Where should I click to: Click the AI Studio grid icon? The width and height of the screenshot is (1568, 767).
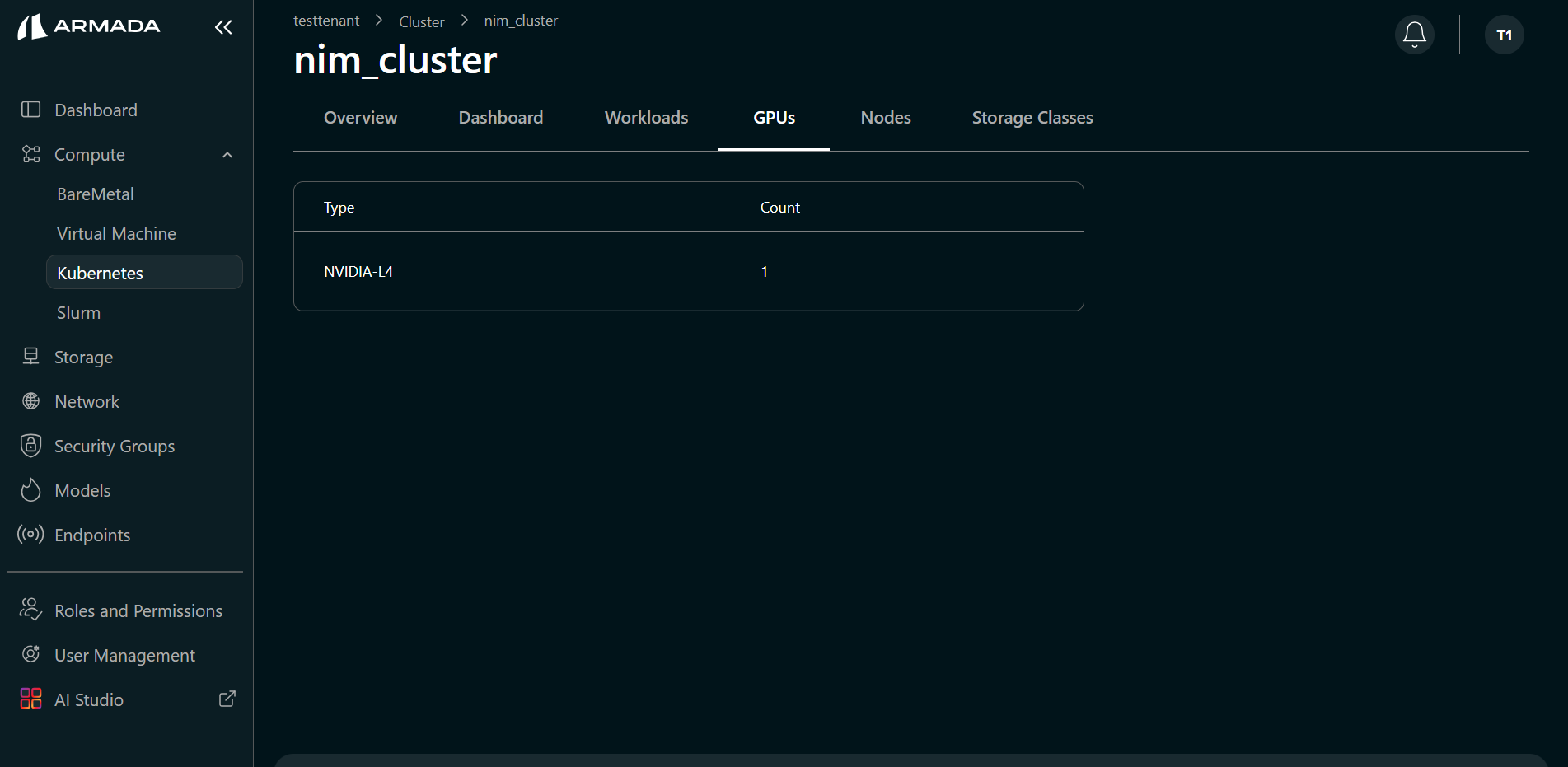pos(31,699)
